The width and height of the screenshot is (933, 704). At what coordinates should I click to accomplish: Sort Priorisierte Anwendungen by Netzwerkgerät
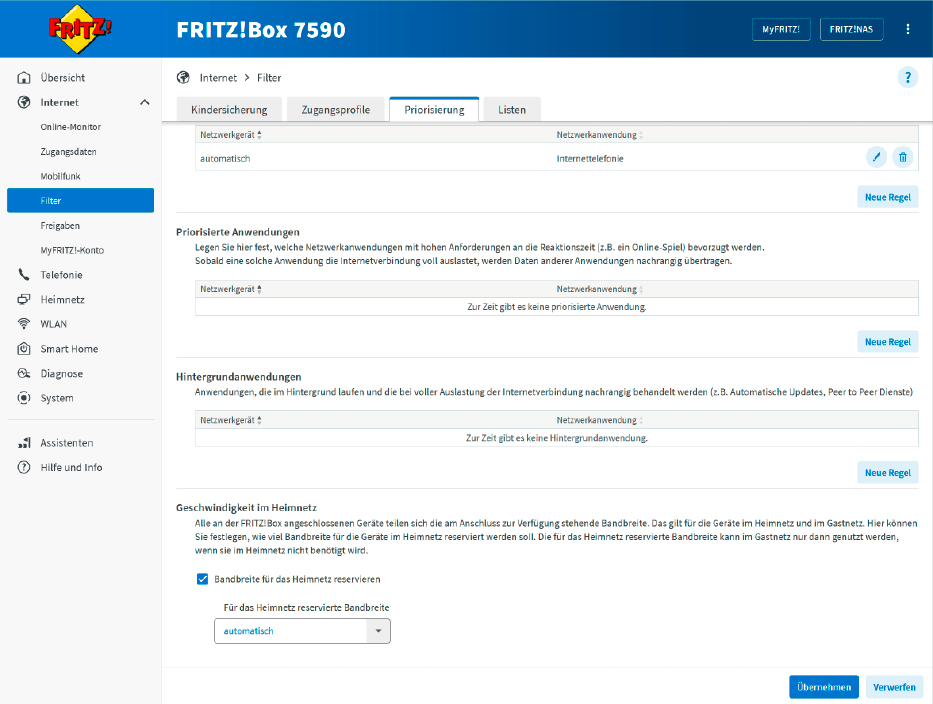pyautogui.click(x=230, y=289)
